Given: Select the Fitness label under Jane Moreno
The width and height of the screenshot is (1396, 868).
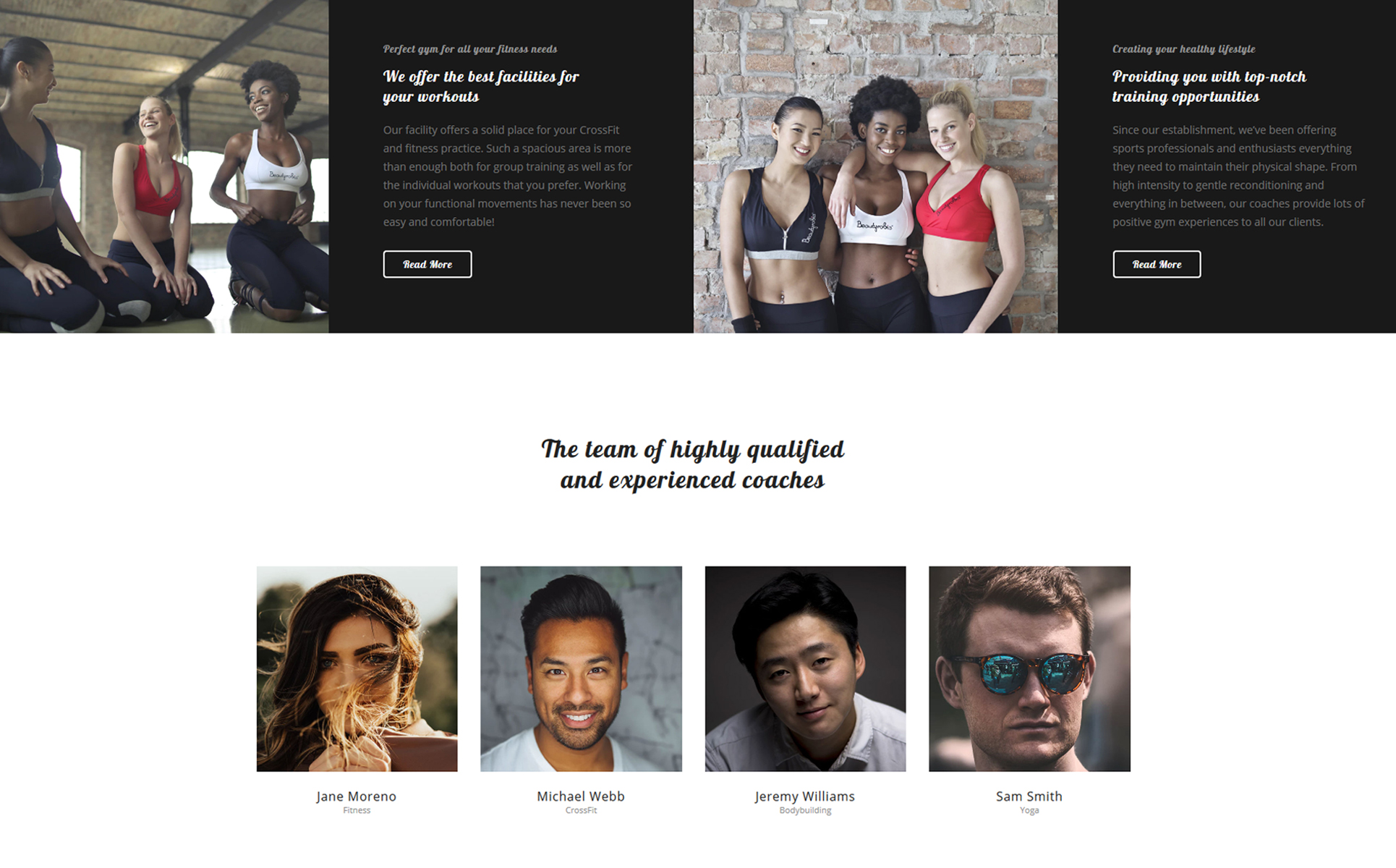Looking at the screenshot, I should coord(357,810).
